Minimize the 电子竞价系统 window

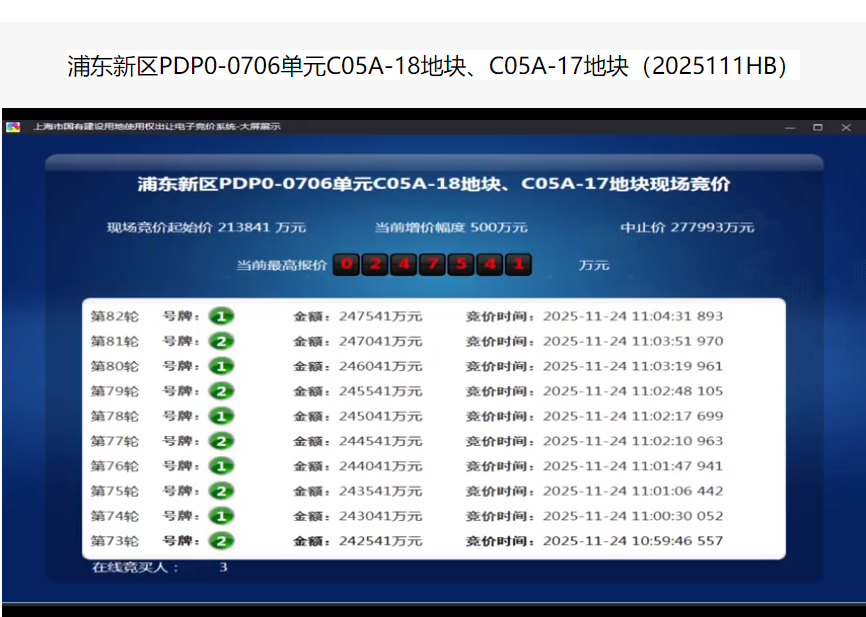click(x=788, y=128)
